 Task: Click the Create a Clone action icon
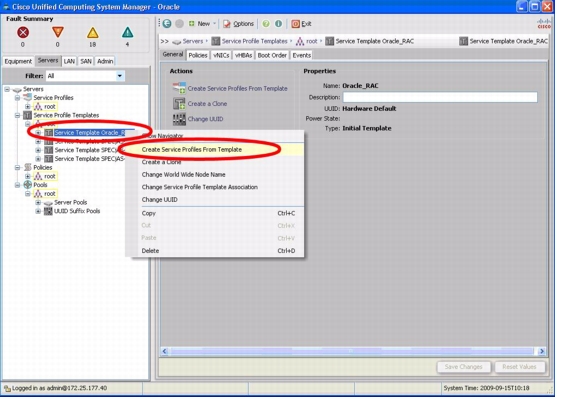[179, 104]
